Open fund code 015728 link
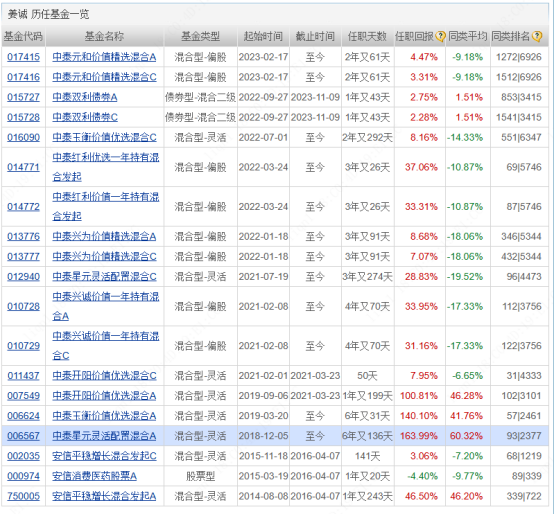554x515 pixels. tap(23, 117)
